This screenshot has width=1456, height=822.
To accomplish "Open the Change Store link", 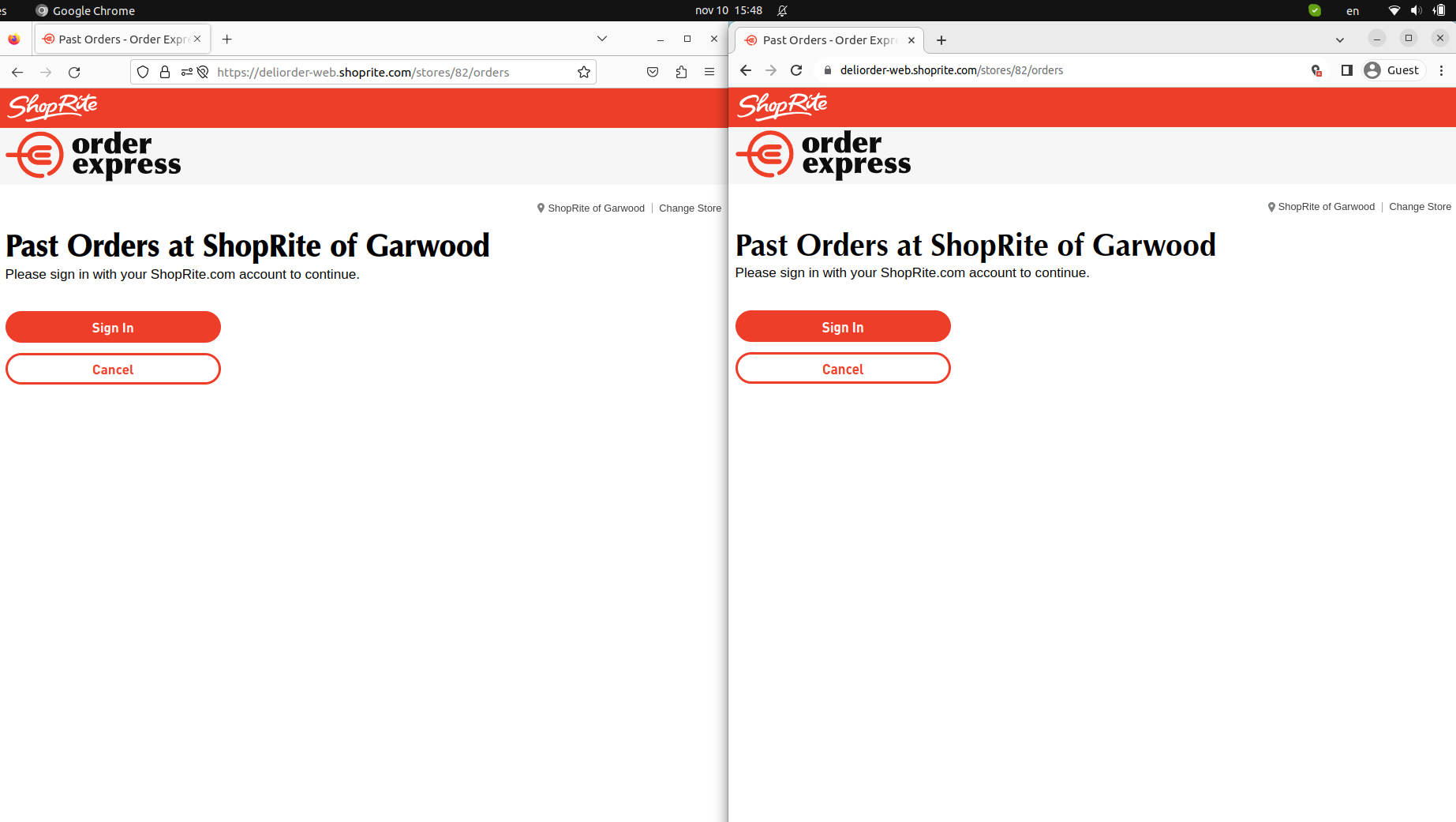I will point(691,208).
